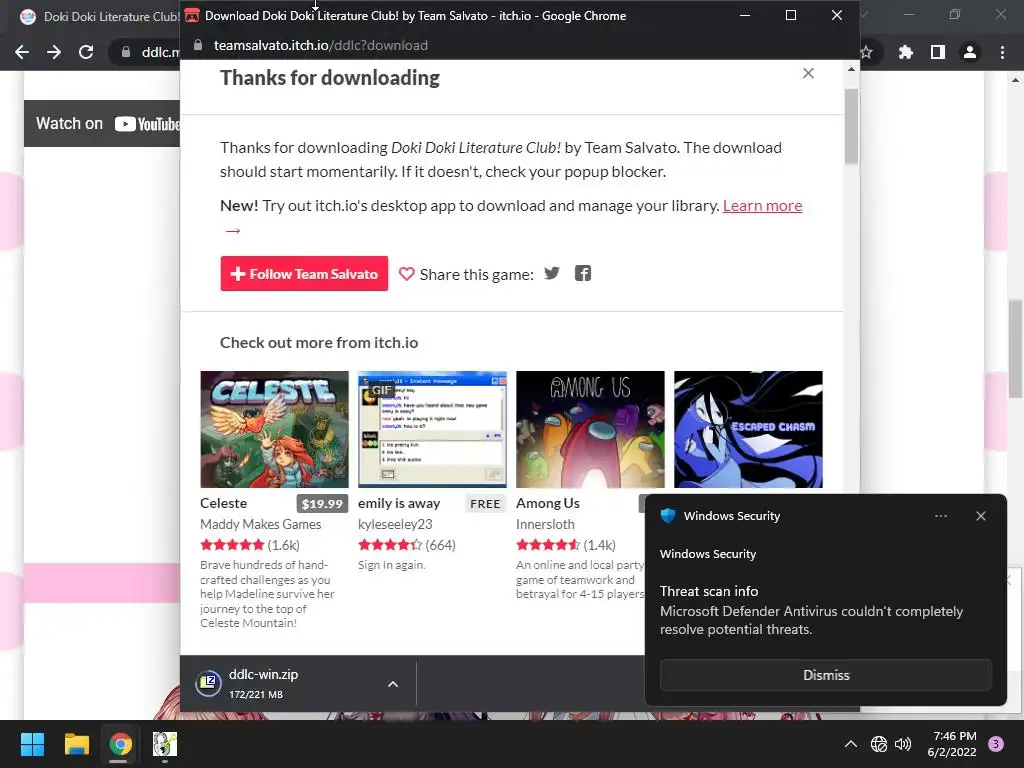
Task: Open Chrome three-dot menu in background window
Action: pyautogui.click(x=1002, y=52)
